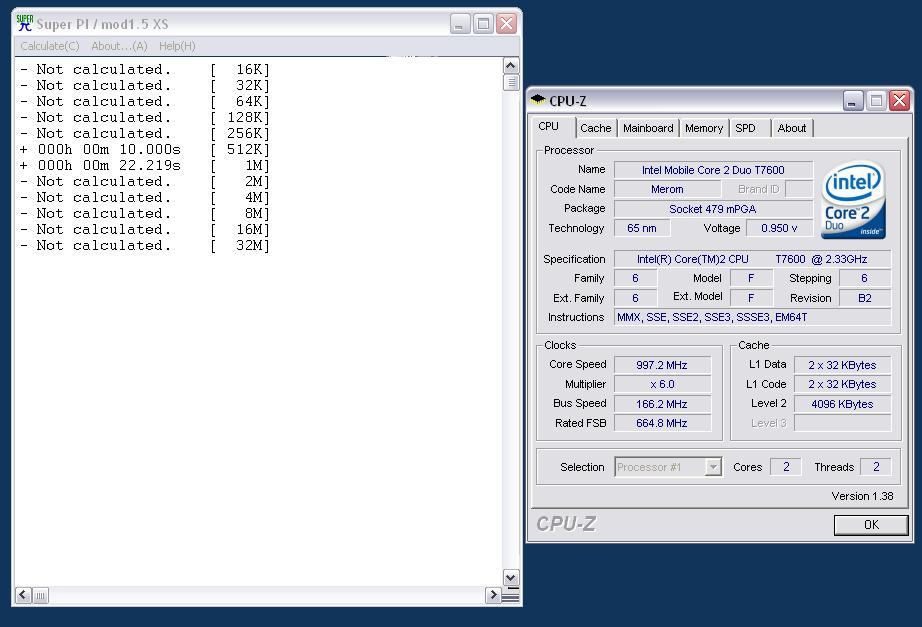Screen dimensions: 922x627
Task: Click the Voltage value "0.950 v"
Action: pos(779,228)
